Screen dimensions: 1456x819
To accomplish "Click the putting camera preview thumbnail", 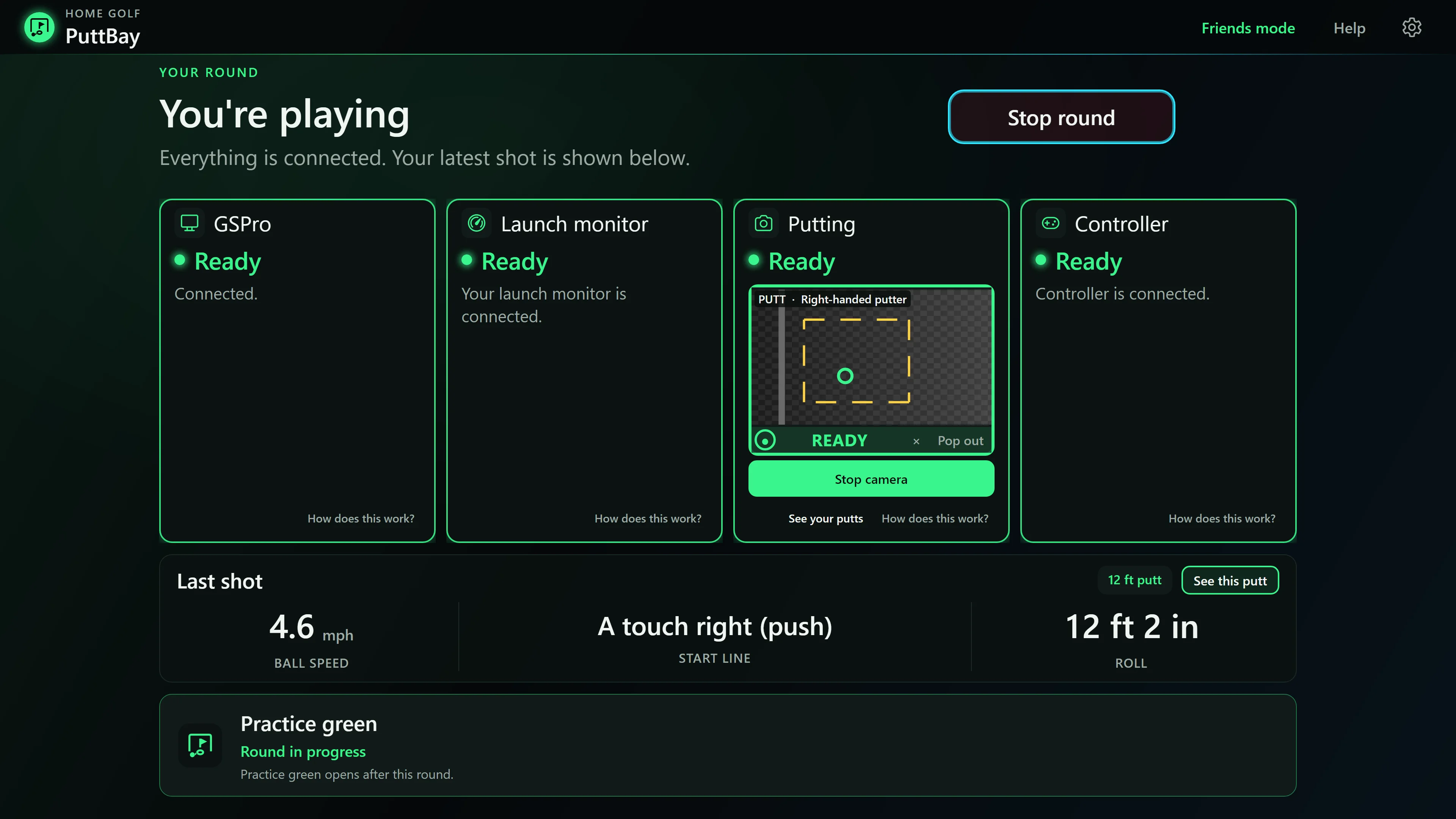I will pyautogui.click(x=871, y=357).
